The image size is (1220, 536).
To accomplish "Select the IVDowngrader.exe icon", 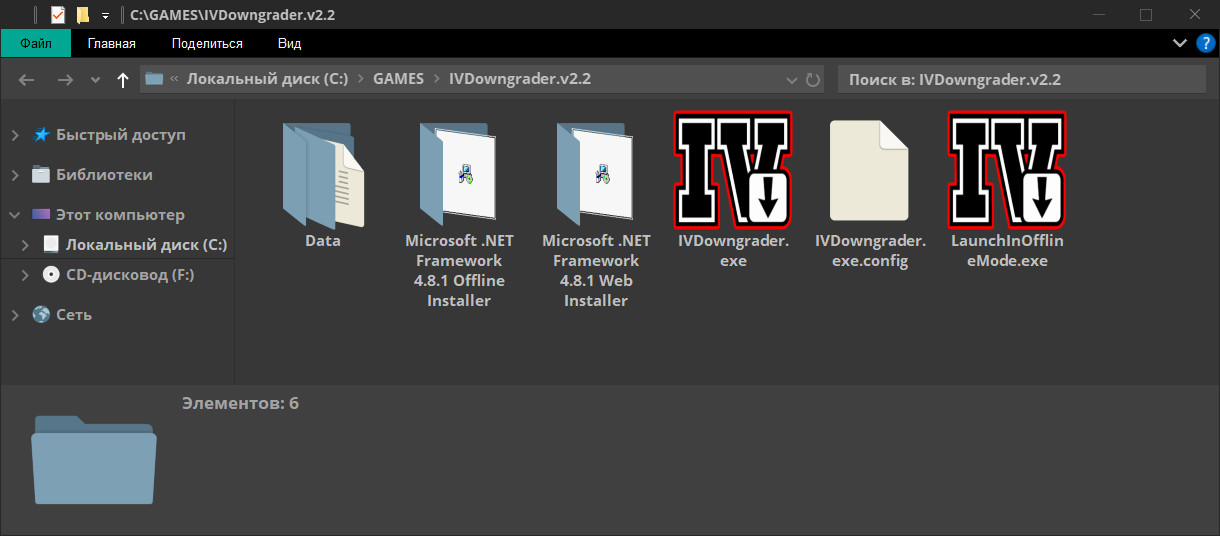I will 733,168.
